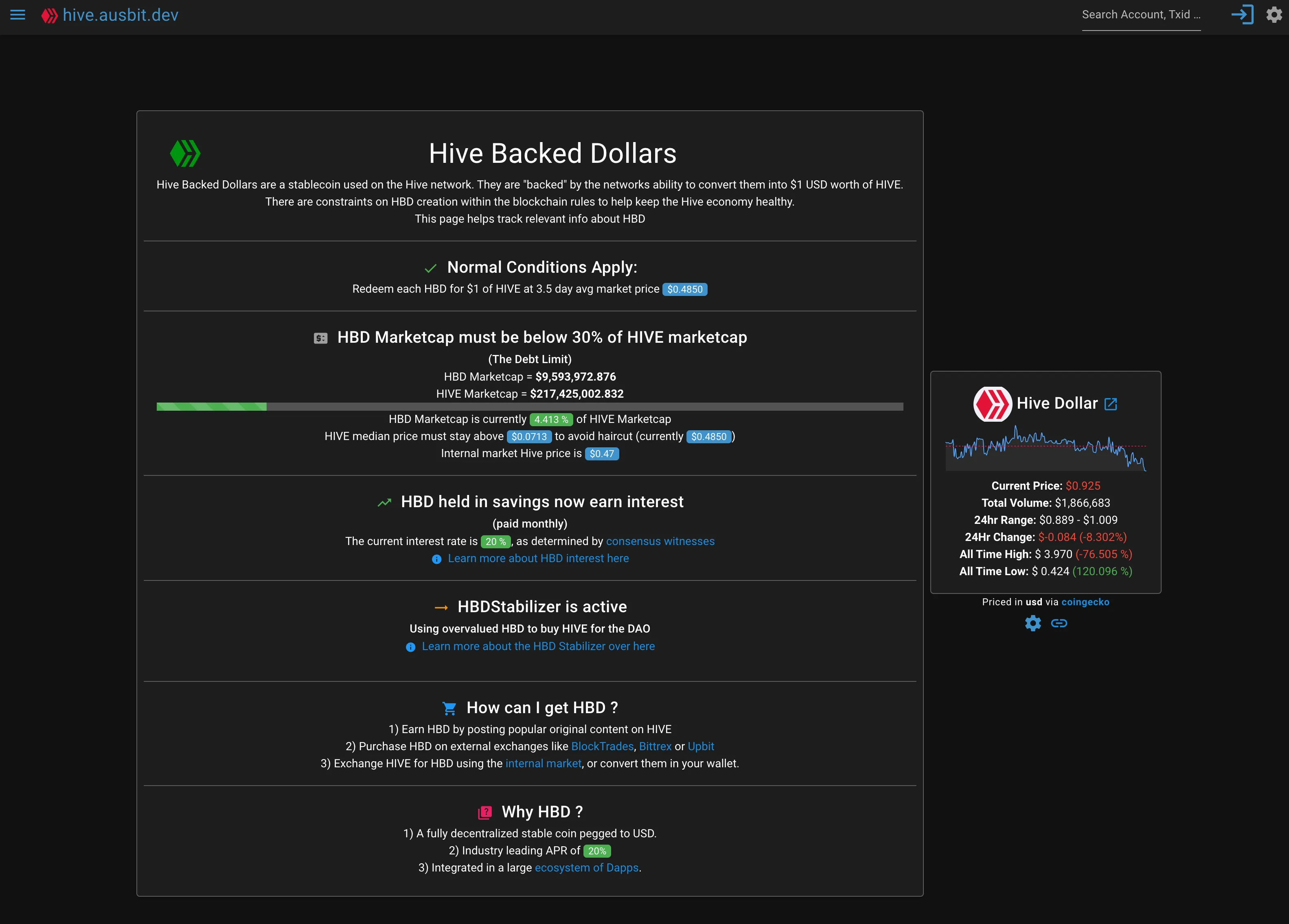Click the green Hive Backed Dollars logo
Image resolution: width=1289 pixels, height=924 pixels.
pyautogui.click(x=185, y=153)
